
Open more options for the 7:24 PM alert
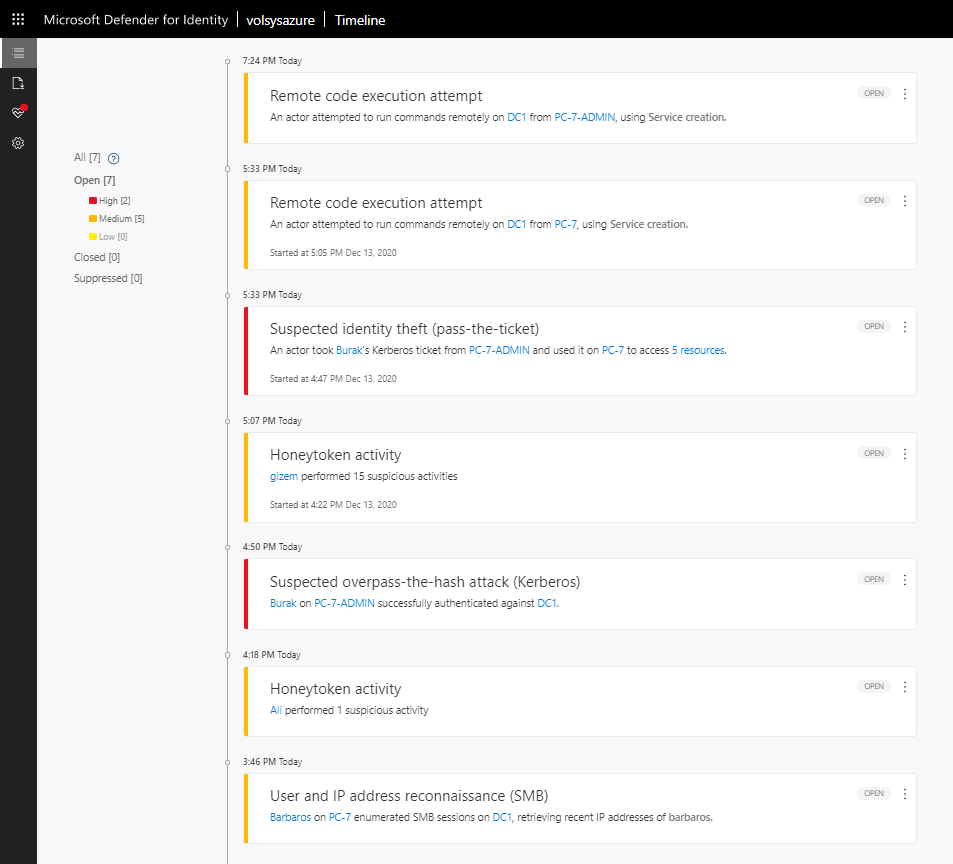pos(905,94)
